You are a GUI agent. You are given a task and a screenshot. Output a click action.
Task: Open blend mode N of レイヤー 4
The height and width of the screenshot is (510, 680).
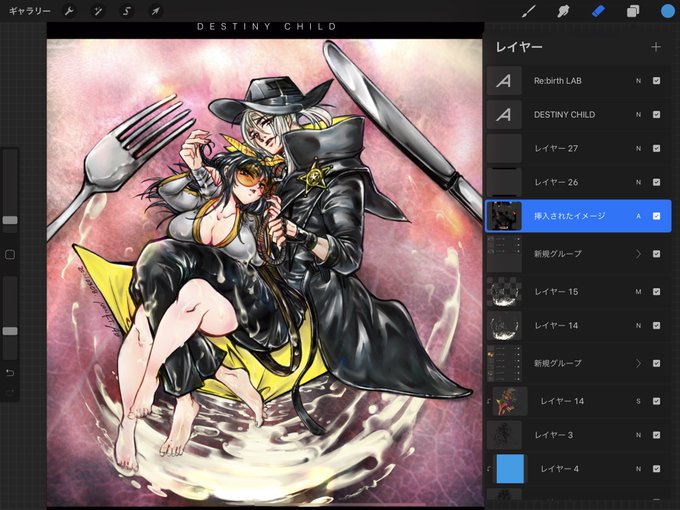click(x=638, y=469)
